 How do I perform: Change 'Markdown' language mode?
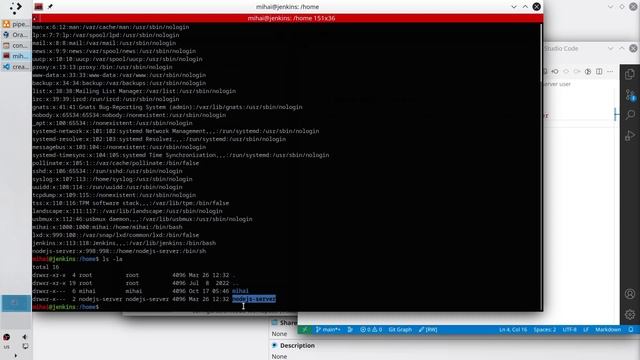coord(608,330)
